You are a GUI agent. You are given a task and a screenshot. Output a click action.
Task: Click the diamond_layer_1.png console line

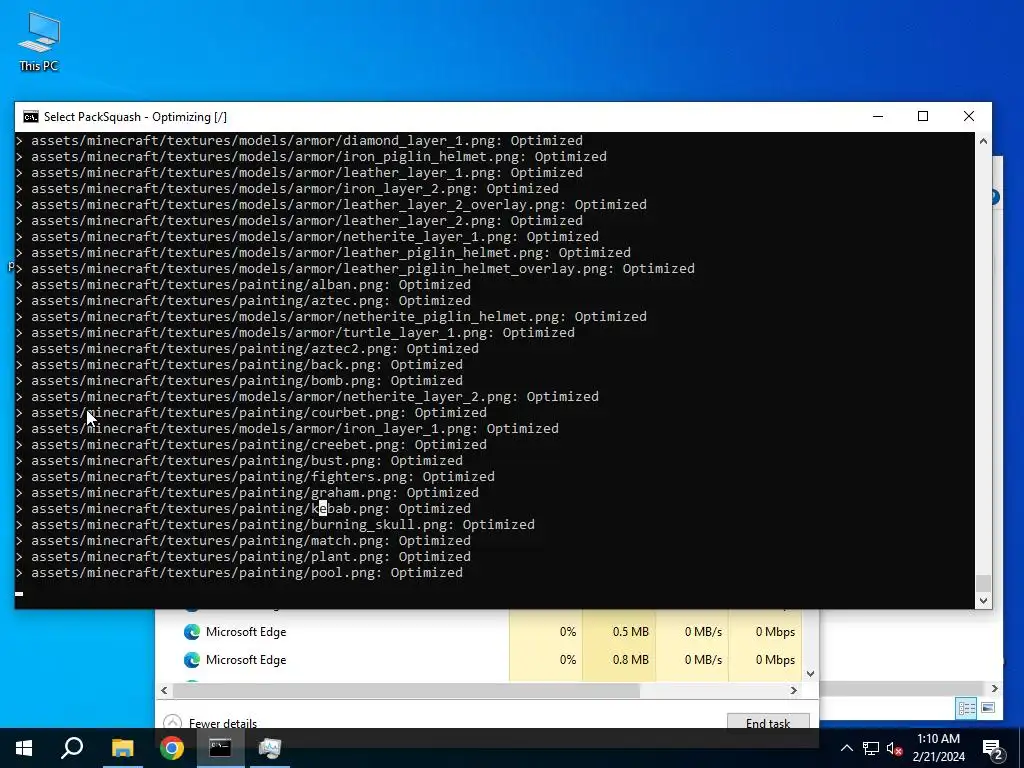(300, 140)
